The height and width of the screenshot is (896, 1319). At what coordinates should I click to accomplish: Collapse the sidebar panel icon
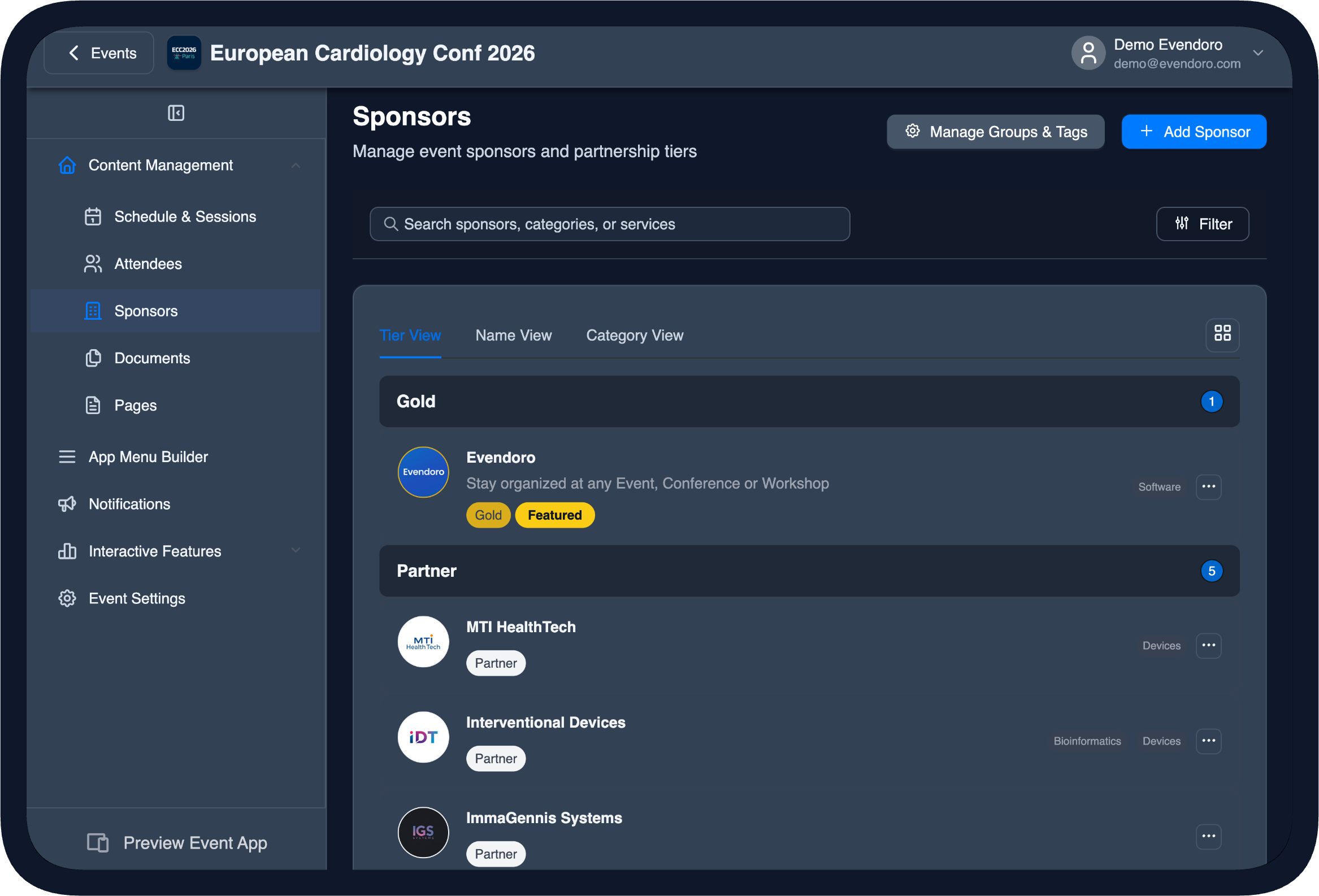[176, 113]
